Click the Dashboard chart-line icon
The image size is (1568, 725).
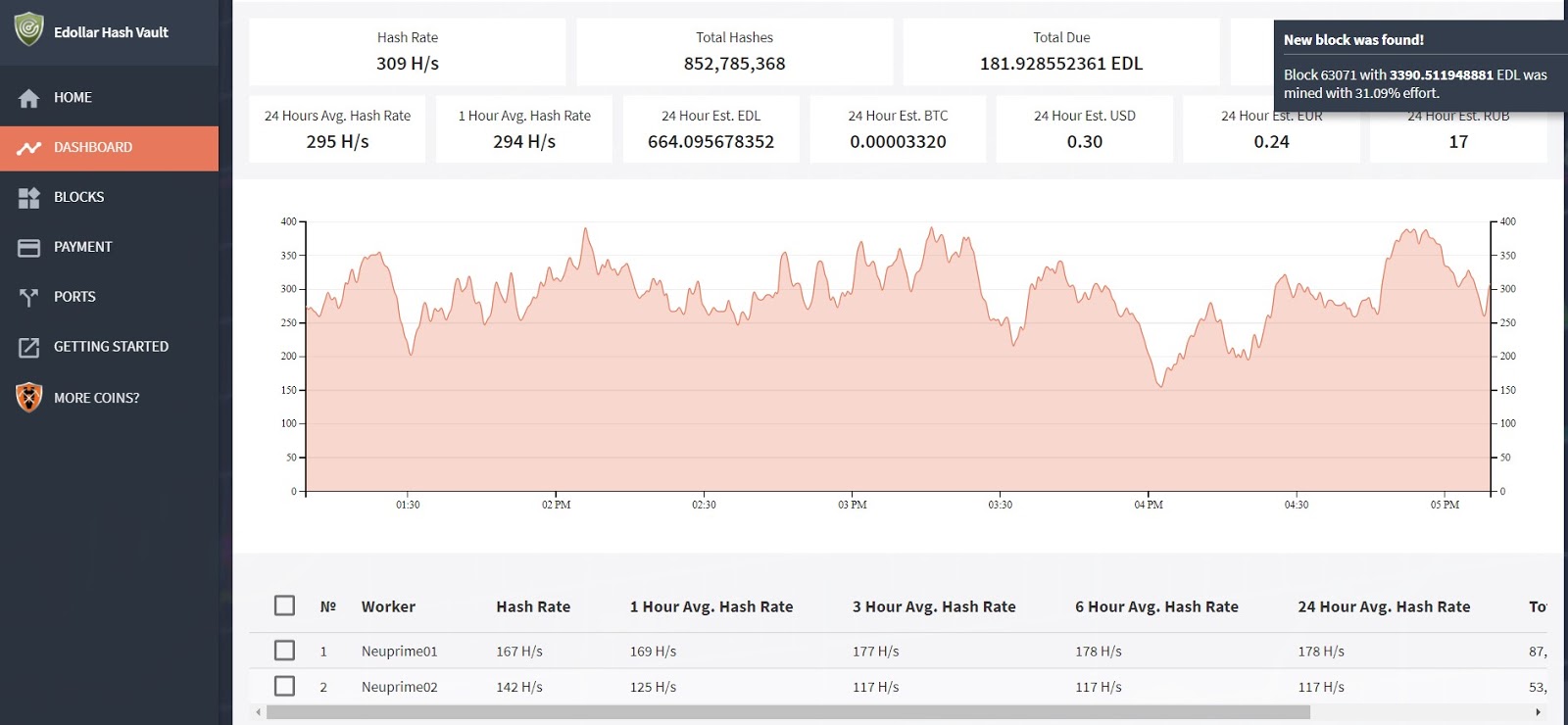(x=29, y=148)
